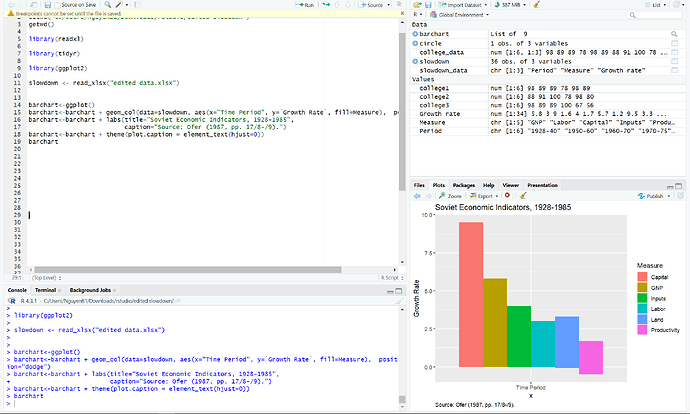
Task: Save workspace icon in Environment pane
Action: pos(428,5)
